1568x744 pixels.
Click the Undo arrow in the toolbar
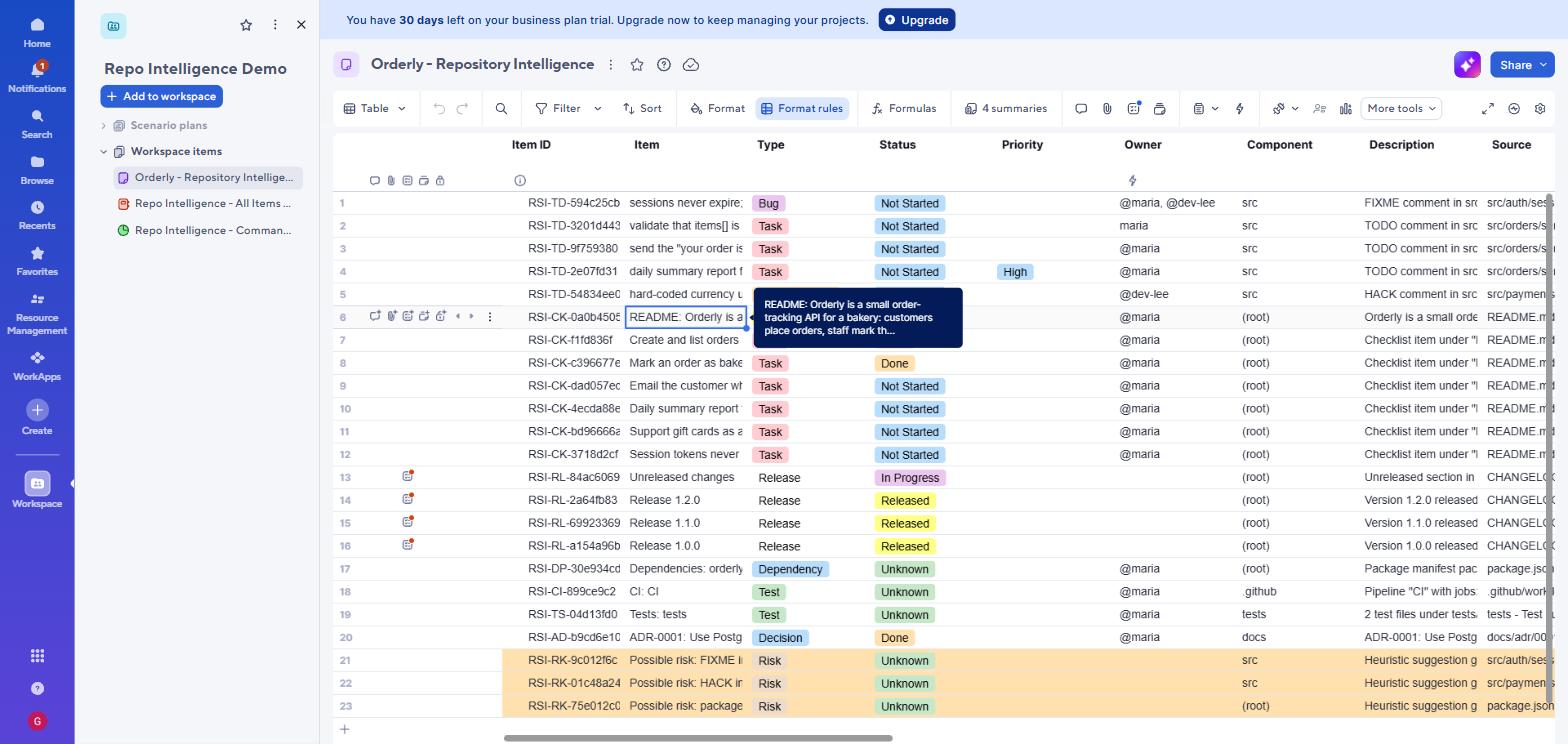coord(439,108)
